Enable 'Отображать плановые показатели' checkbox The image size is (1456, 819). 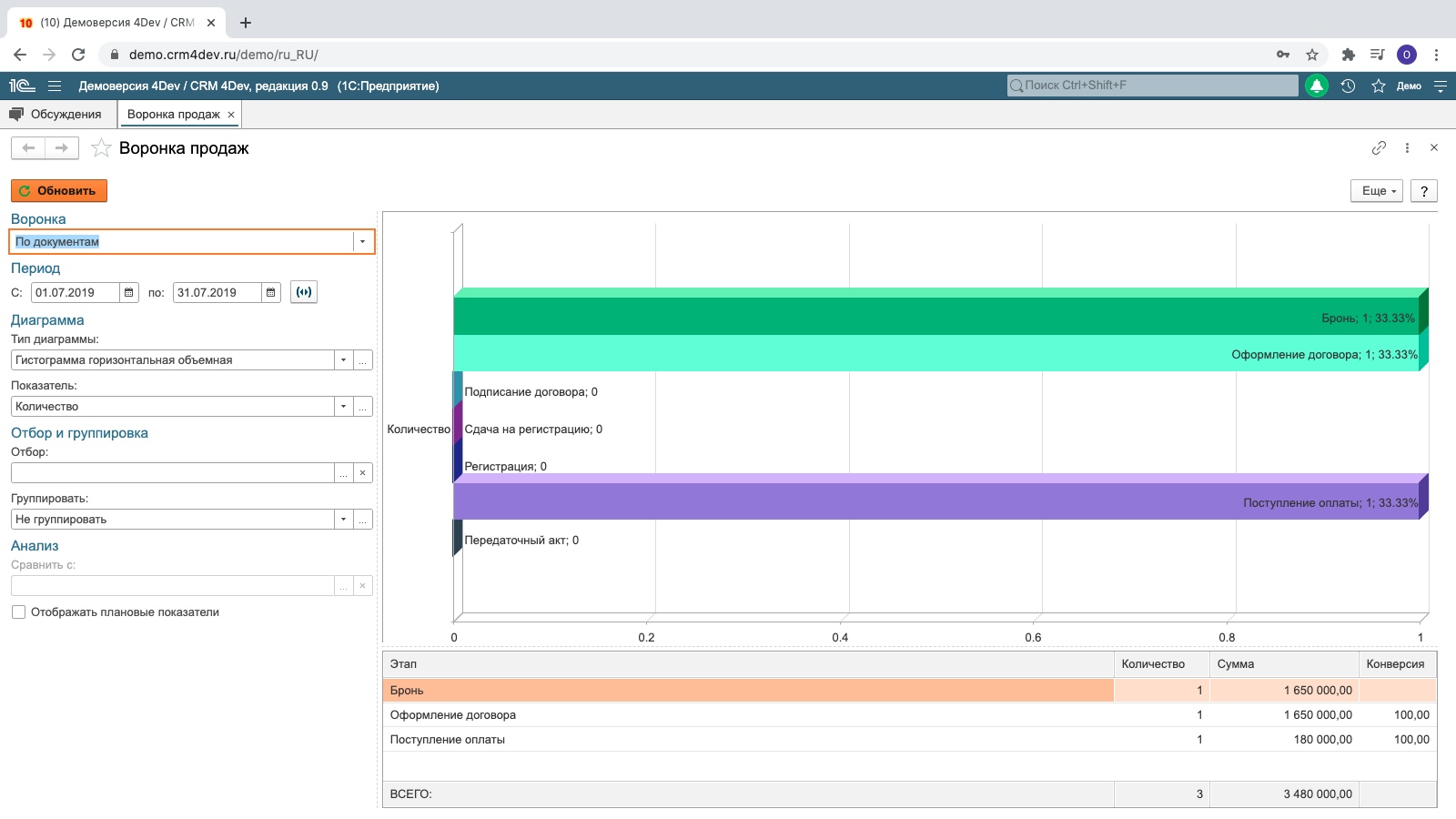[x=19, y=612]
